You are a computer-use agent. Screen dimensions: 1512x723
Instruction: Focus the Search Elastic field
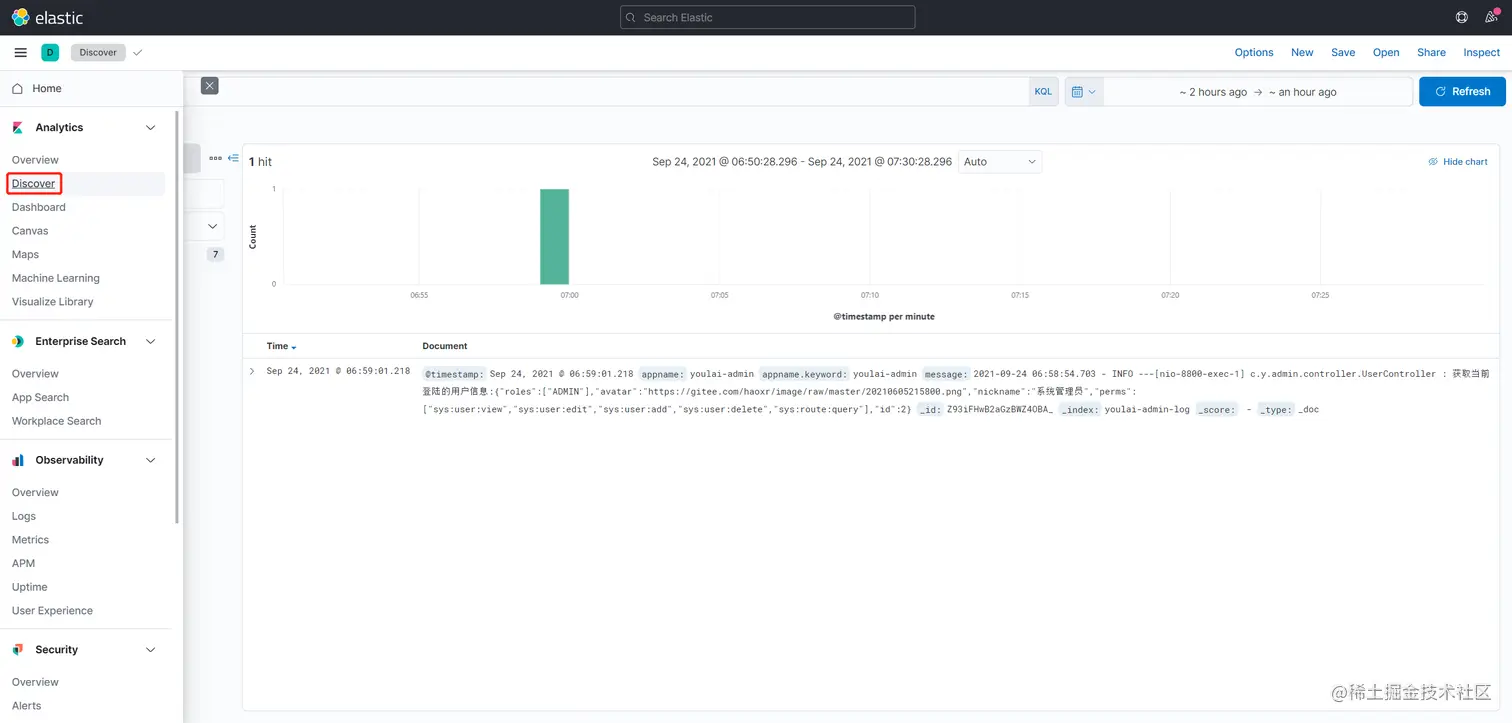pyautogui.click(x=767, y=17)
